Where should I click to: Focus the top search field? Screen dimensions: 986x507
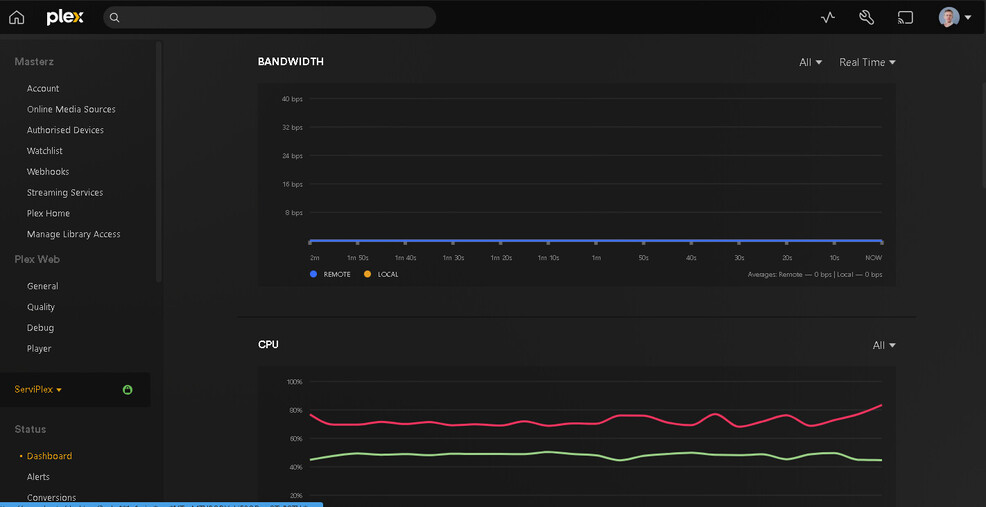click(x=269, y=18)
